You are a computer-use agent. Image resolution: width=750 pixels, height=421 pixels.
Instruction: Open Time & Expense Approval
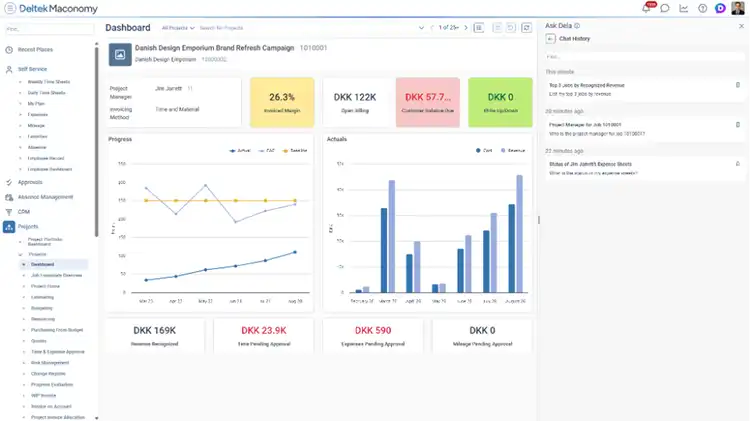(57, 352)
